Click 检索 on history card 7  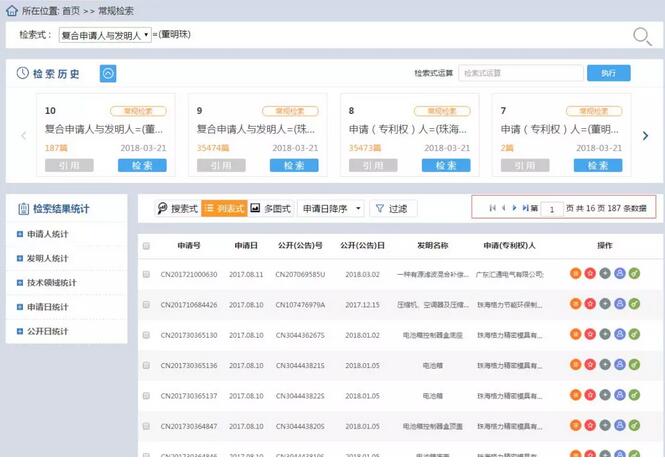pyautogui.click(x=598, y=165)
